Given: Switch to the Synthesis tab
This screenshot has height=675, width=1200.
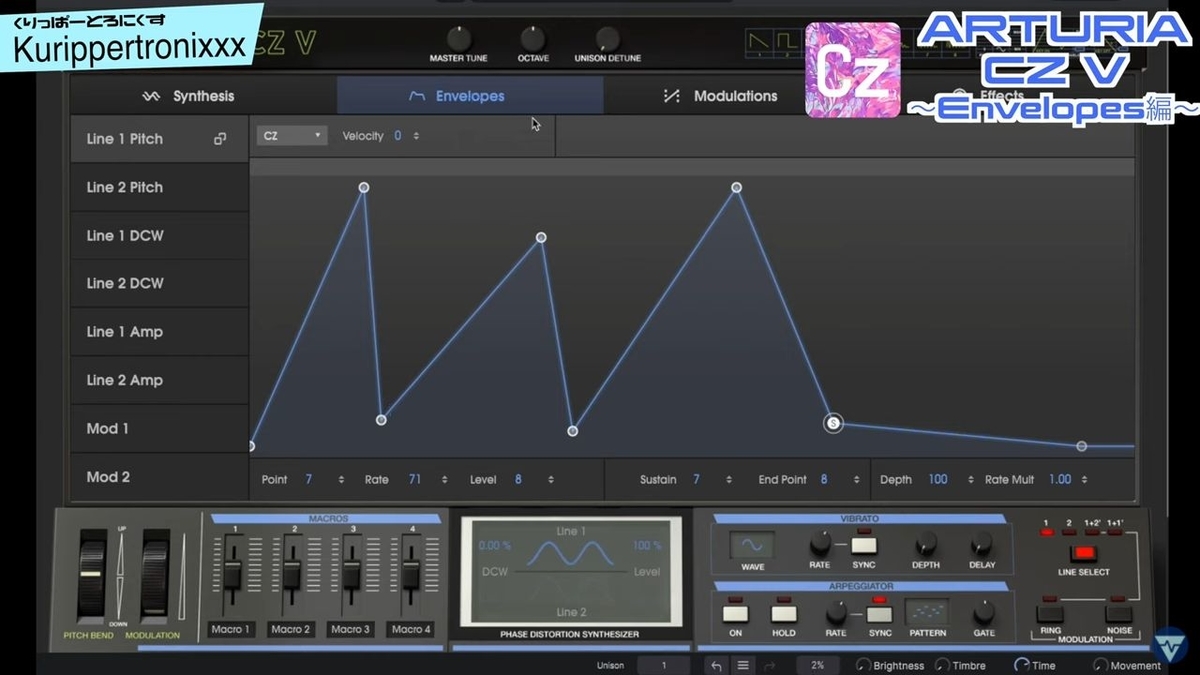Looking at the screenshot, I should [203, 96].
